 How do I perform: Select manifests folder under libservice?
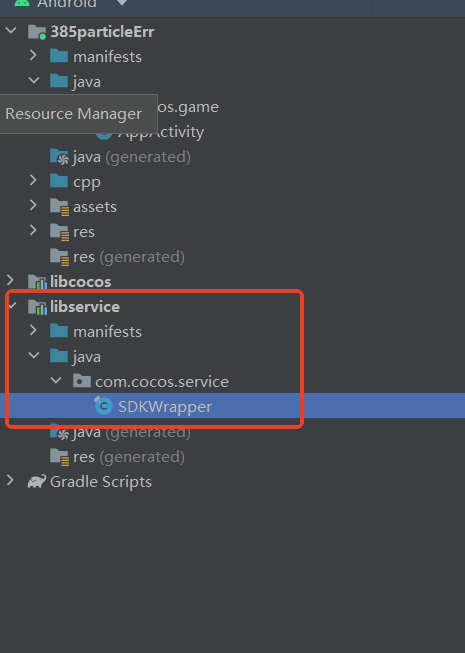(107, 332)
